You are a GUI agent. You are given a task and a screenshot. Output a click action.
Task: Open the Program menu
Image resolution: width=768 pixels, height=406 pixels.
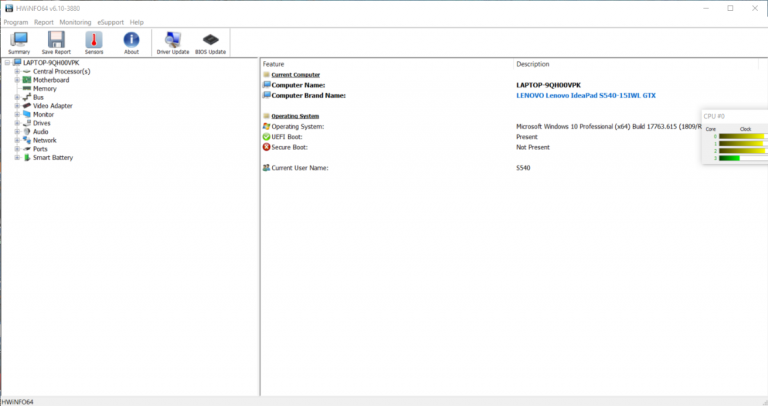[x=15, y=21]
